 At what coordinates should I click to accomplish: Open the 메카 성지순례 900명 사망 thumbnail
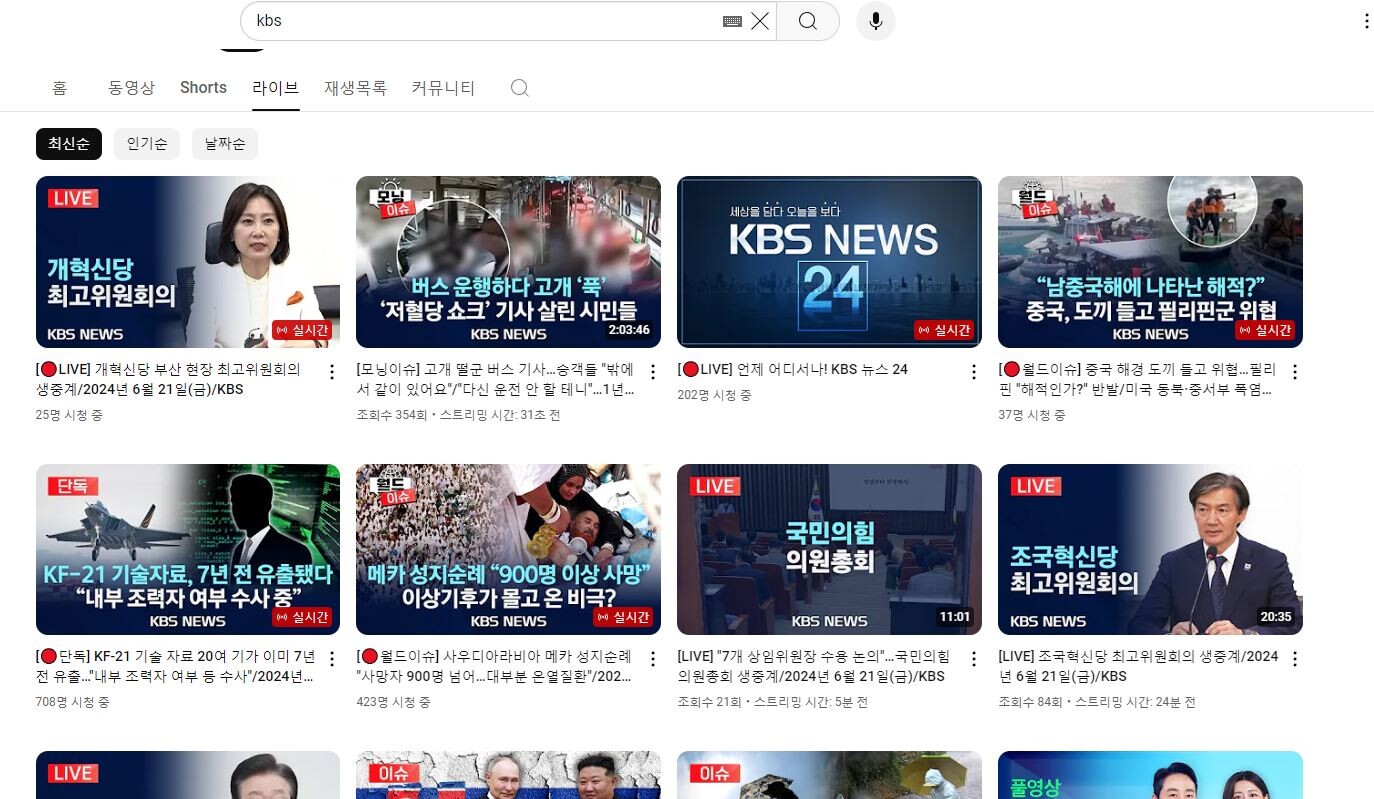coord(508,549)
